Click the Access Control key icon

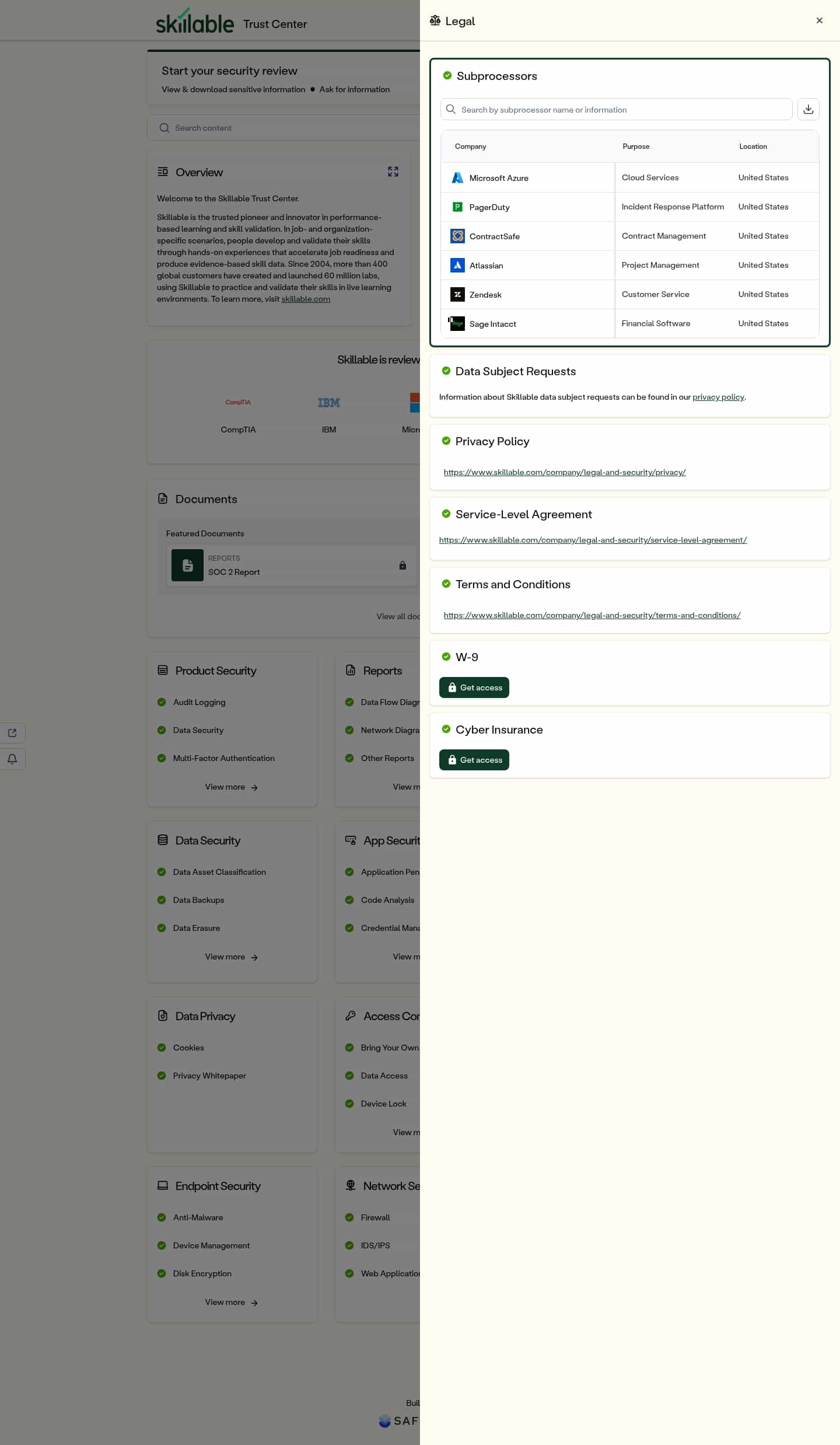click(351, 1015)
